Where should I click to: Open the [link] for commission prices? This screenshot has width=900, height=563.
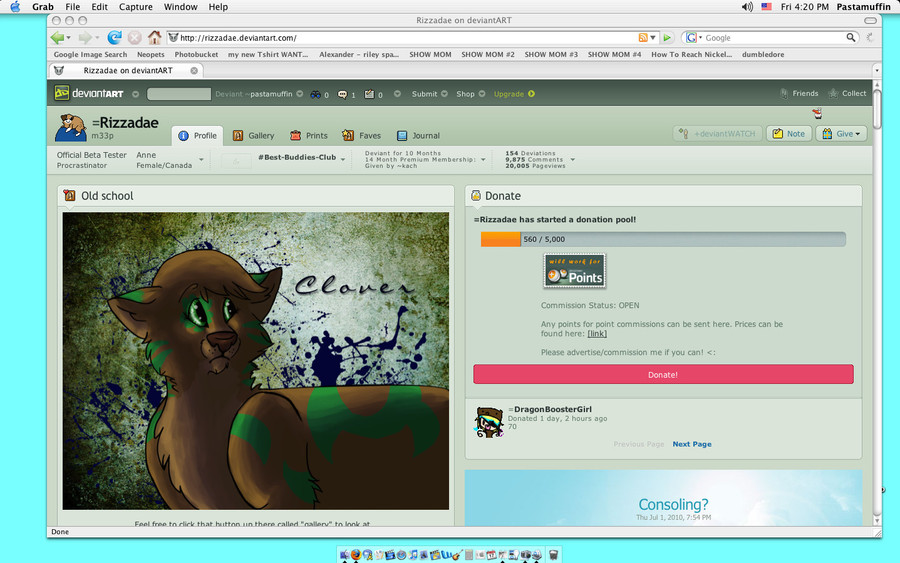[x=597, y=333]
